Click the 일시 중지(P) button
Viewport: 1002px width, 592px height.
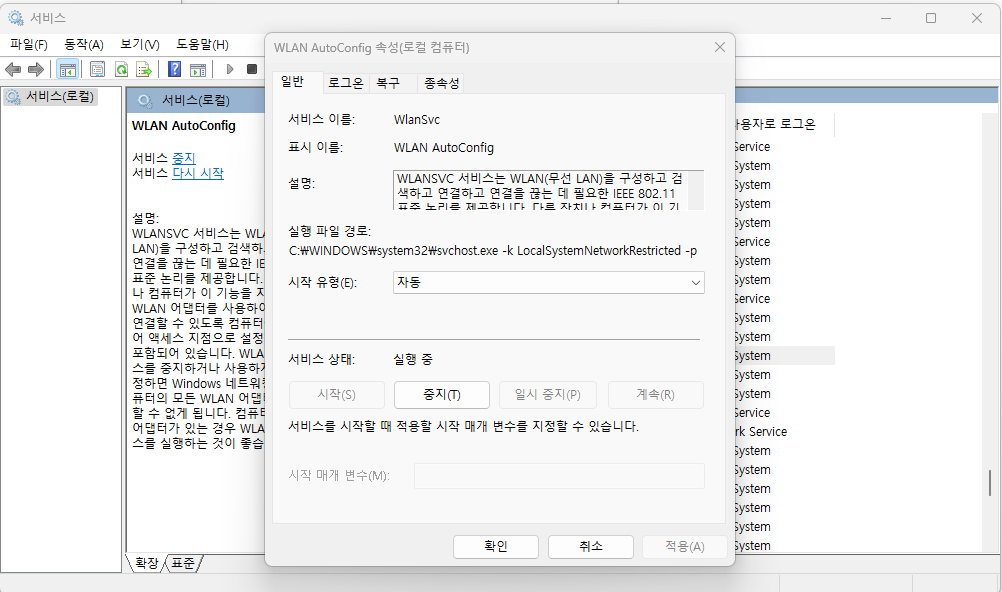pyautogui.click(x=548, y=395)
